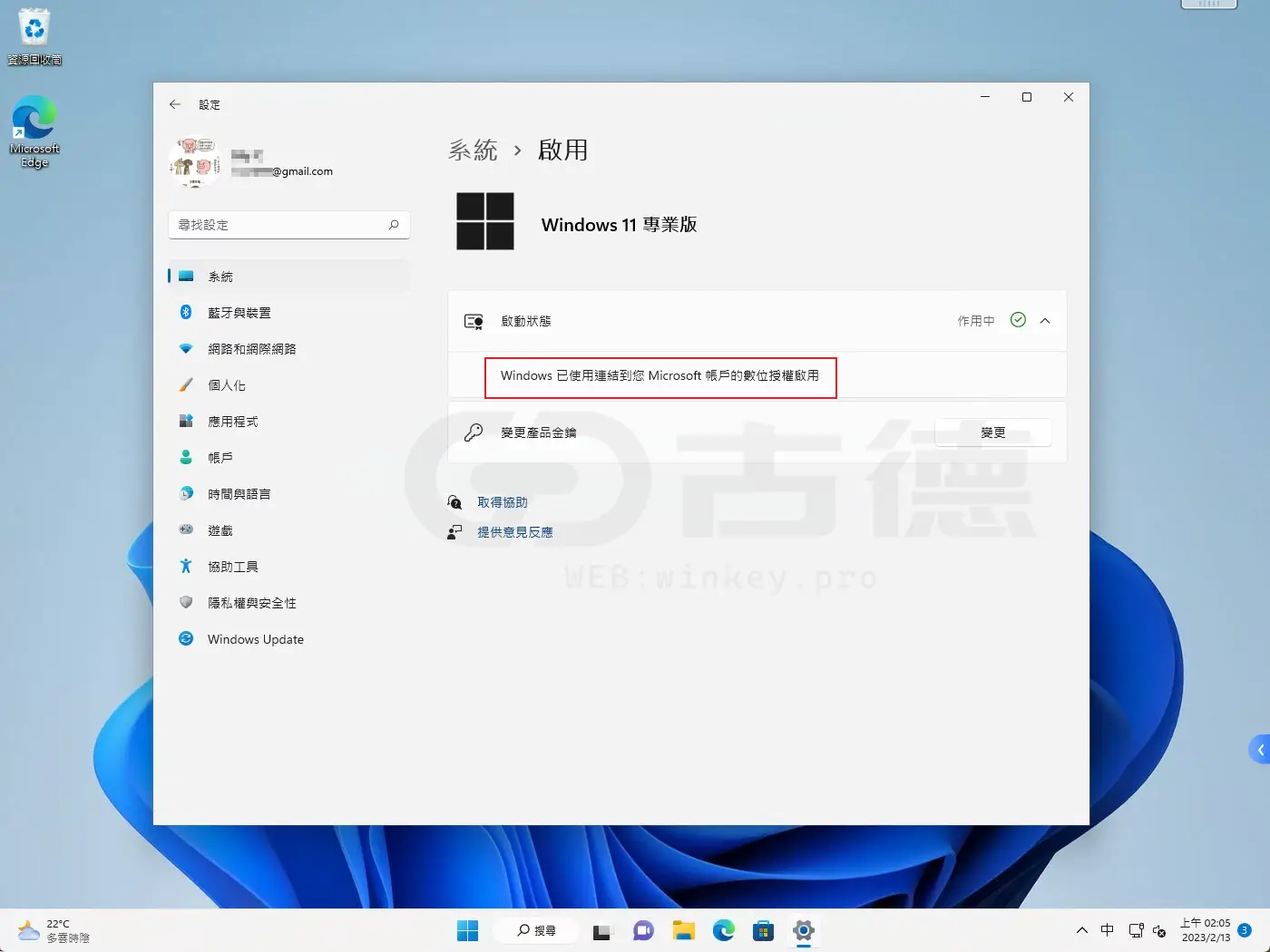1270x952 pixels.
Task: Open 個人化 settings
Action: 289,385
